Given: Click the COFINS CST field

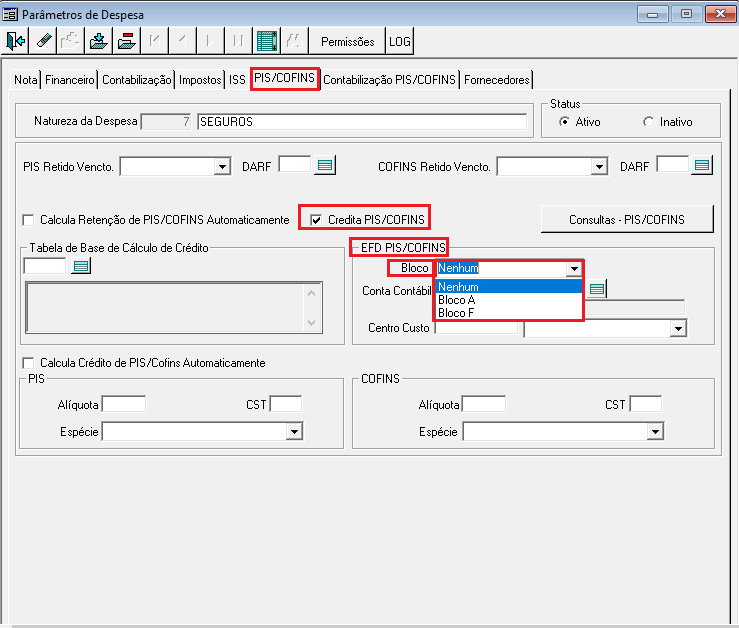Looking at the screenshot, I should click(646, 404).
